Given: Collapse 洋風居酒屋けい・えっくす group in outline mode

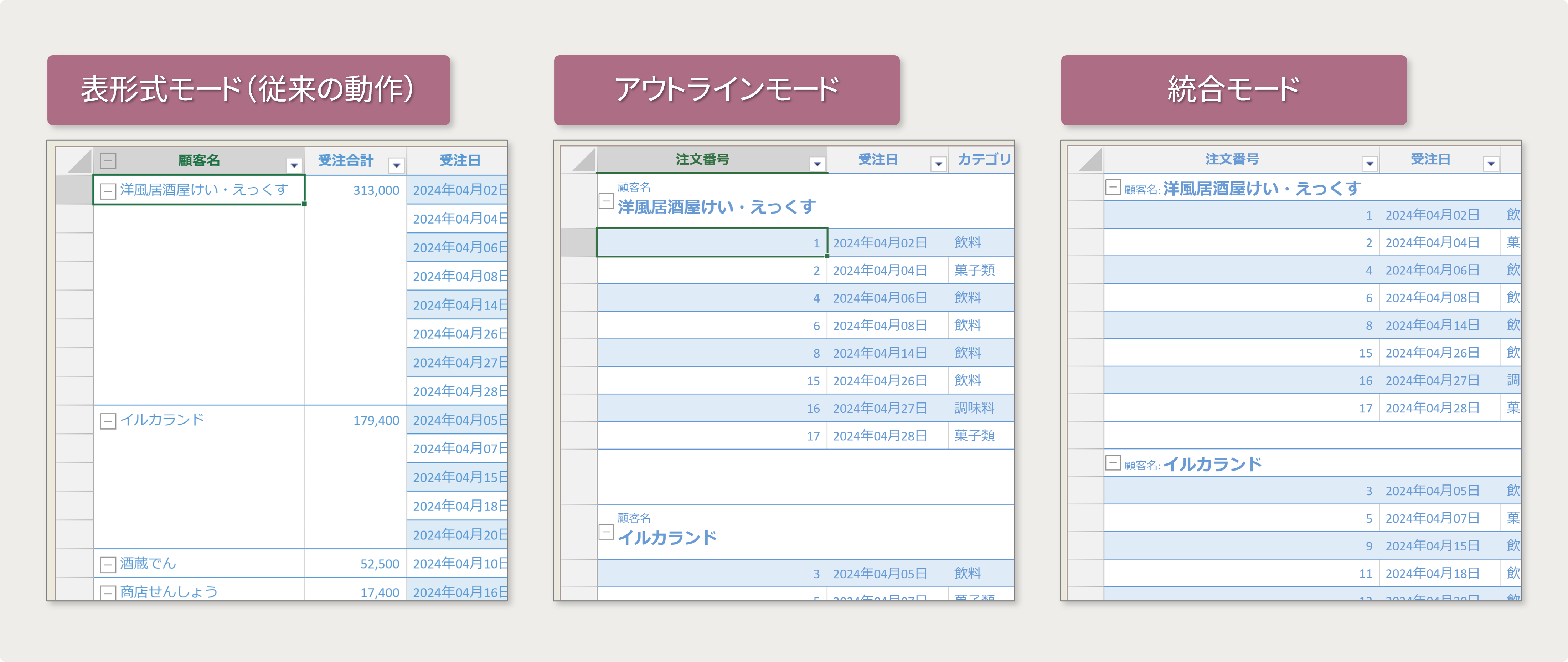Looking at the screenshot, I should click(606, 201).
